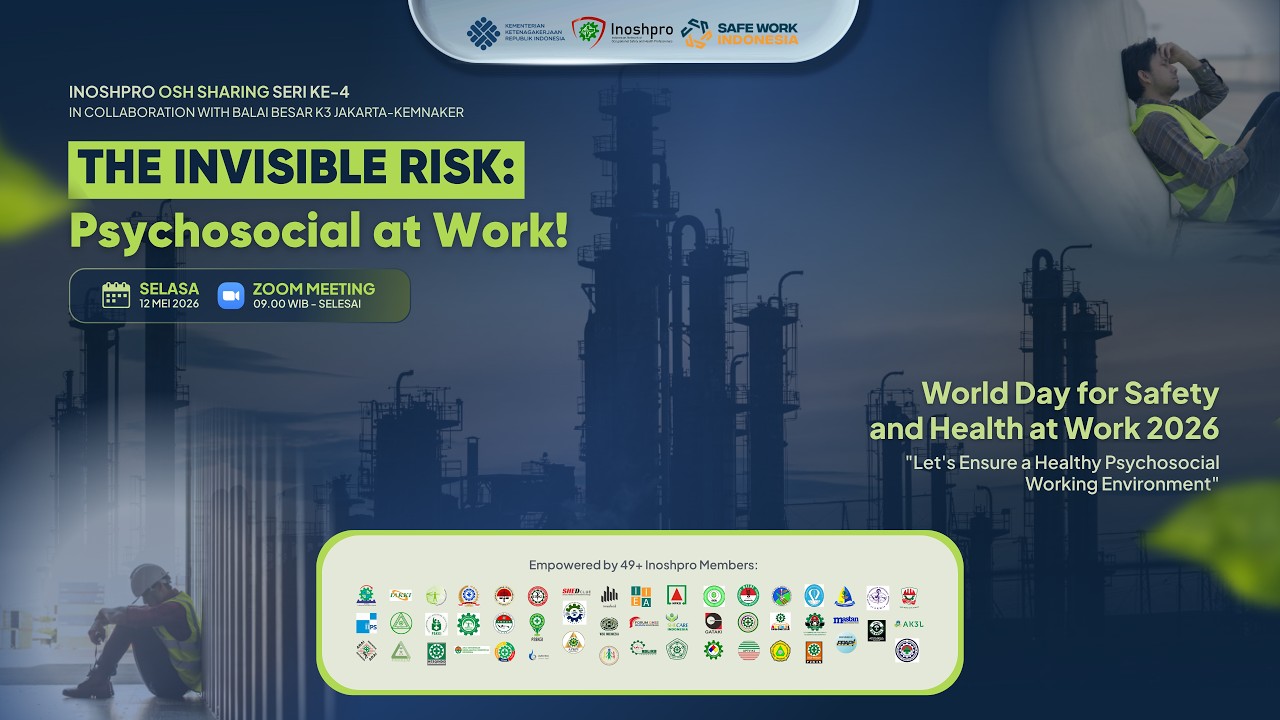Click the SHE Care Indonesia logo
The image size is (1280, 720).
pyautogui.click(x=677, y=622)
